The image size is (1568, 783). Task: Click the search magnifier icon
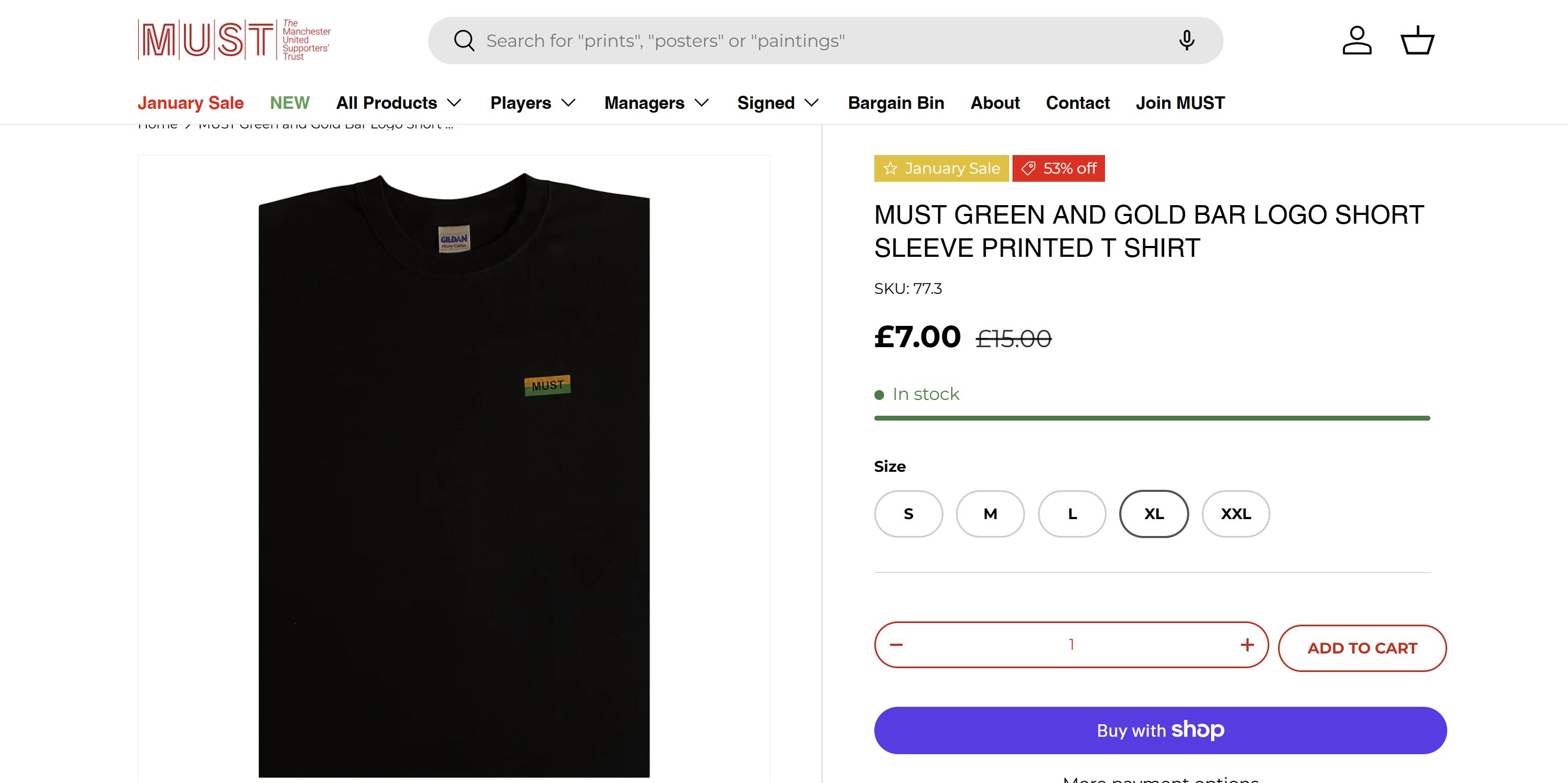pos(464,41)
